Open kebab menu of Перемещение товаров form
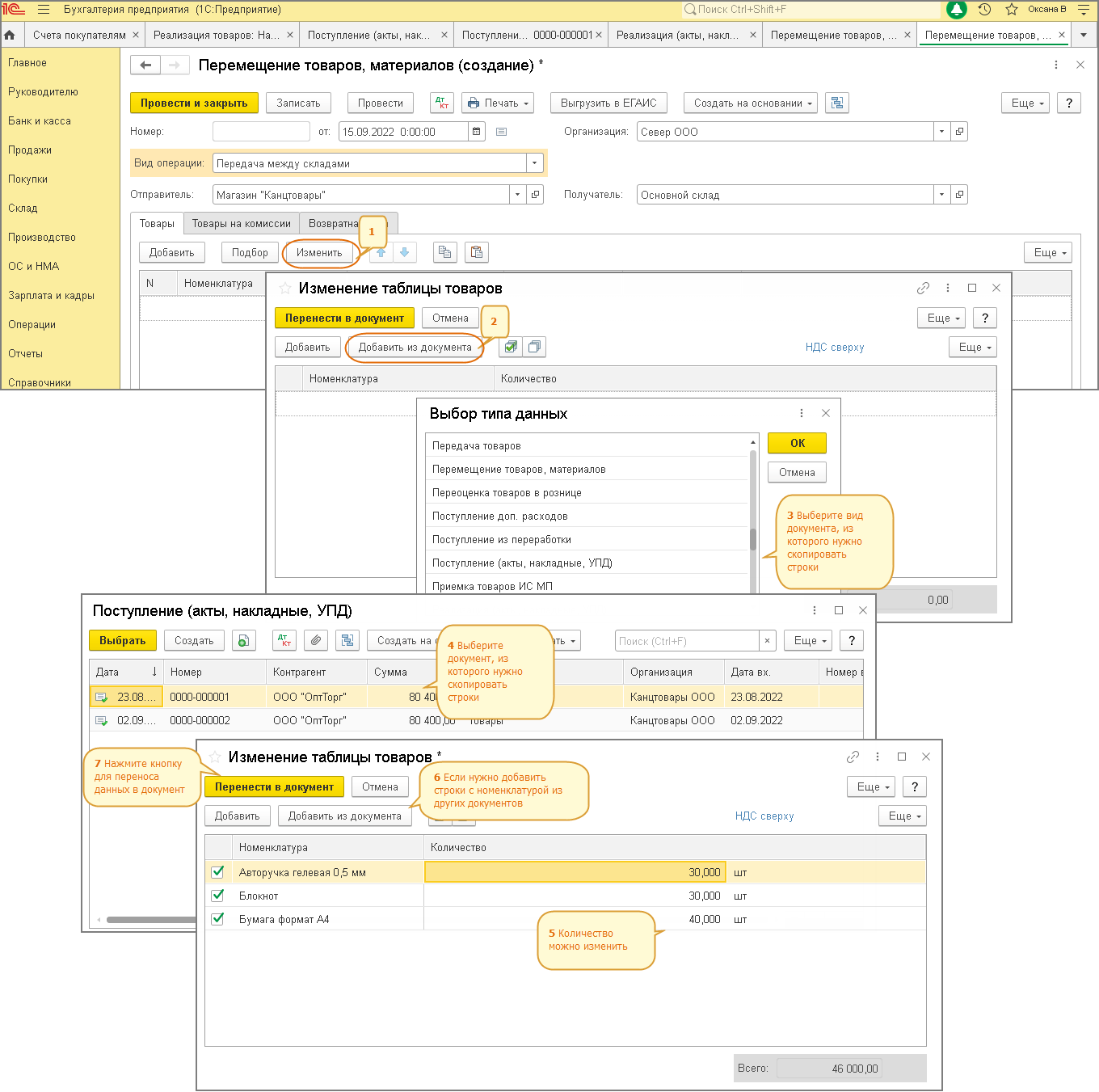 click(1056, 65)
